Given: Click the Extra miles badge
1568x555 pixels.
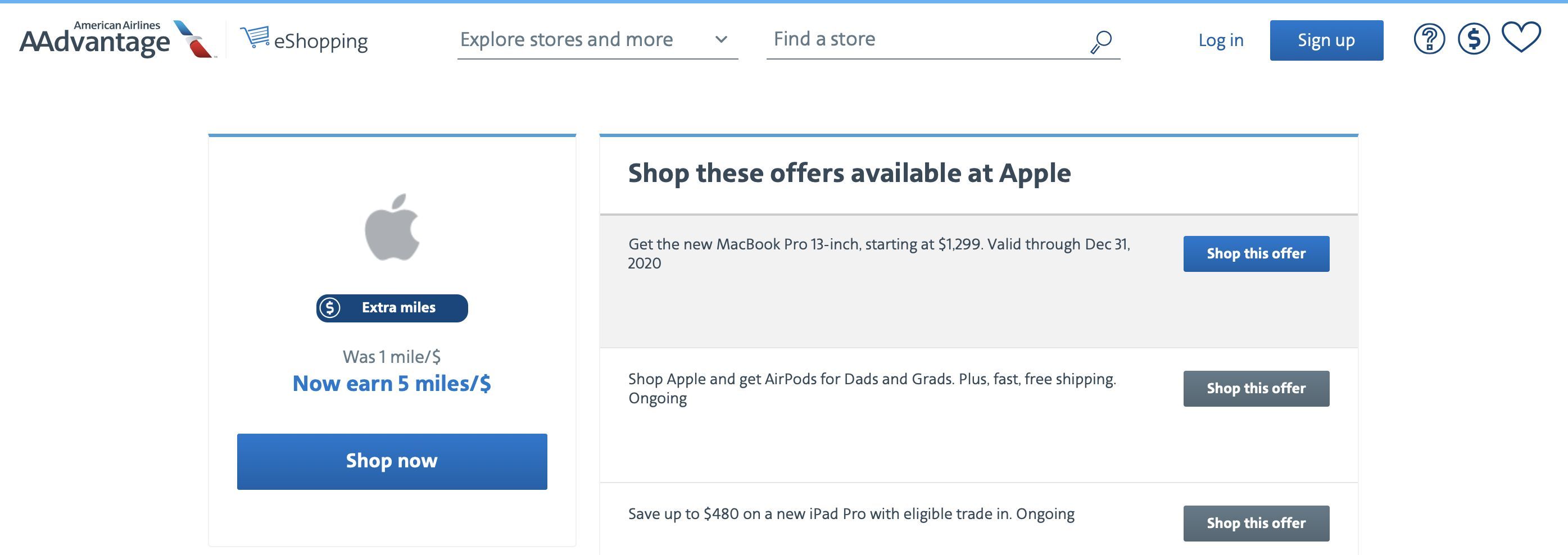Looking at the screenshot, I should pos(392,308).
